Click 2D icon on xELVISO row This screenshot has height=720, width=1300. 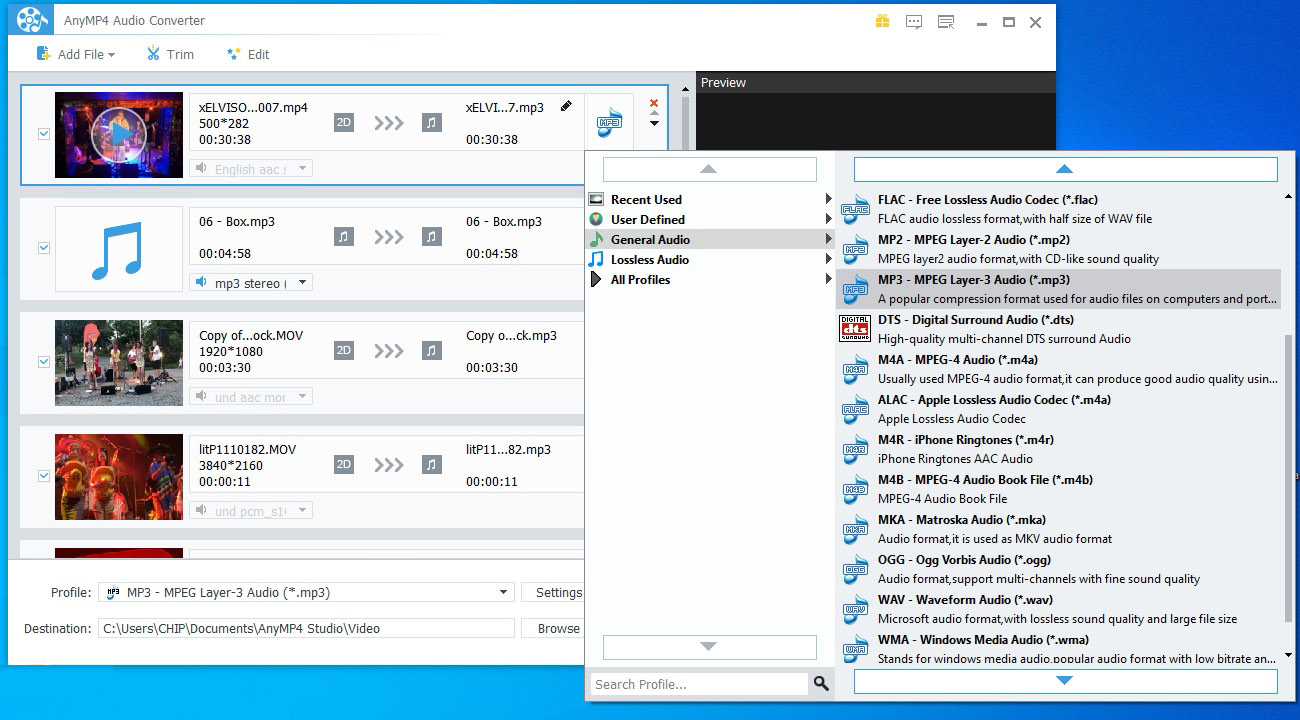point(343,123)
